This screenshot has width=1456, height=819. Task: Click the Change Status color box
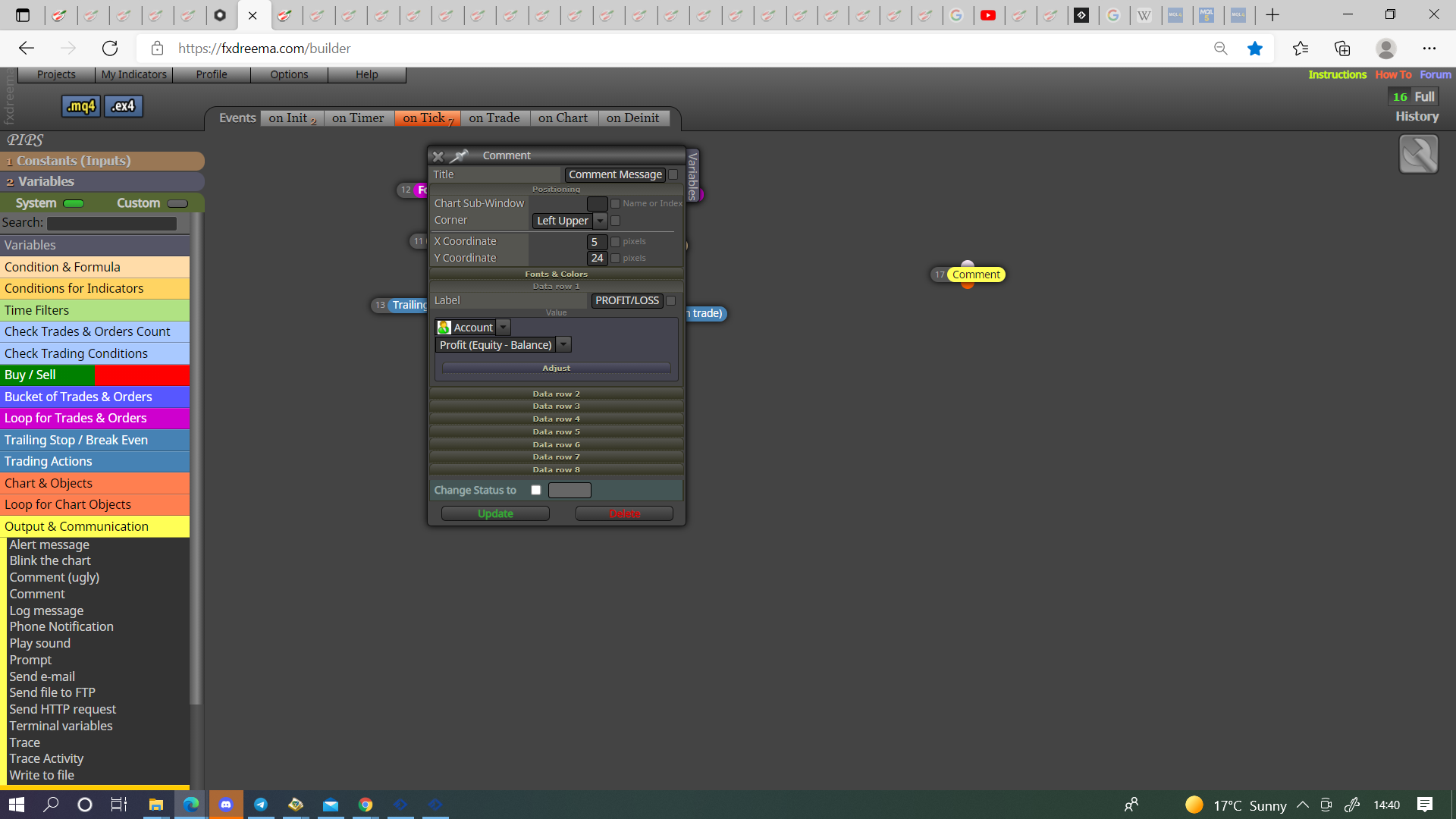pyautogui.click(x=570, y=491)
